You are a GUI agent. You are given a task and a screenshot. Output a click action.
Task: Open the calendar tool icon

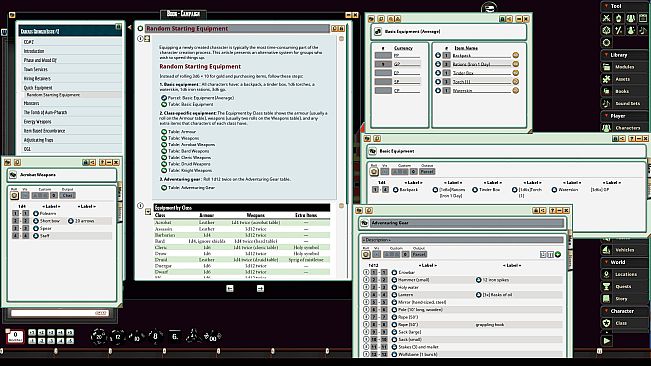(x=643, y=18)
